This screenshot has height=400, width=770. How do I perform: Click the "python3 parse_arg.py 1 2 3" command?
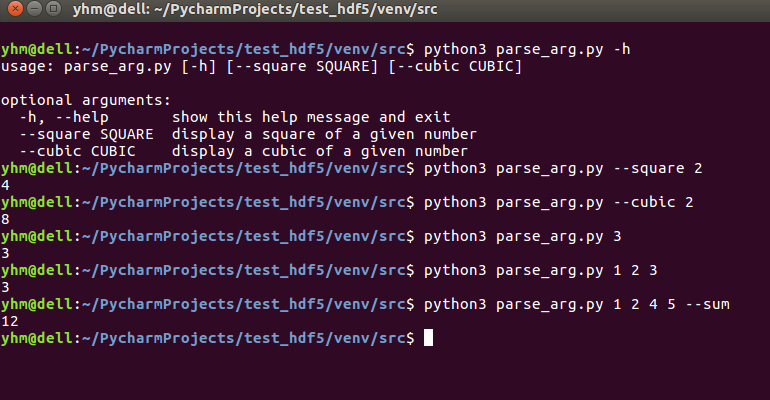point(541,270)
